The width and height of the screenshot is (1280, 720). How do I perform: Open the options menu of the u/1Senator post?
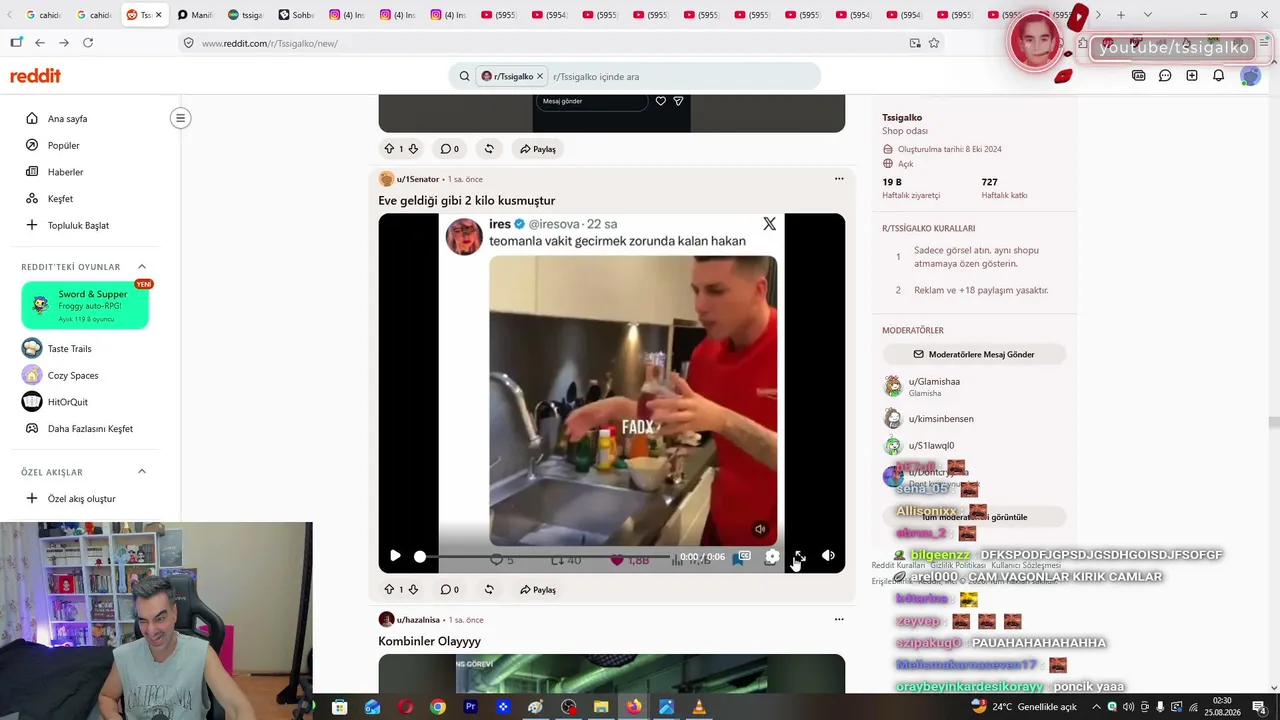click(x=839, y=179)
